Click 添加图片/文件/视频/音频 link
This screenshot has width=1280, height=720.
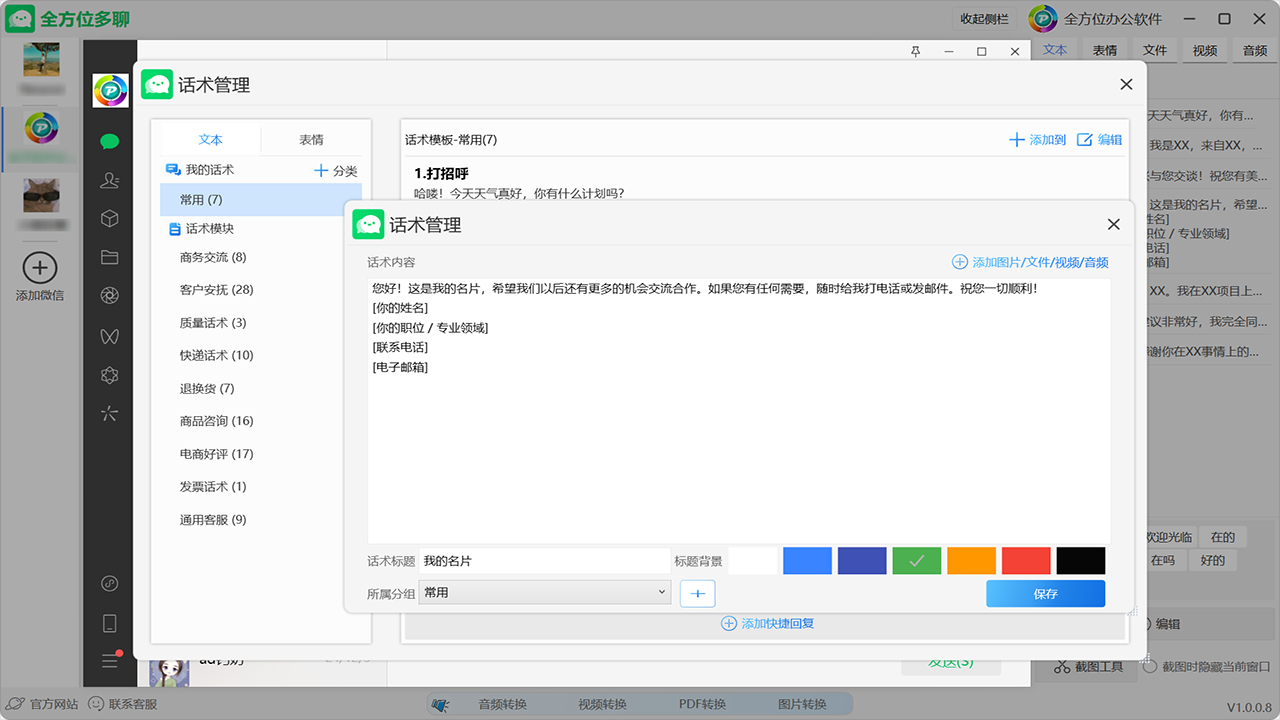(x=1030, y=262)
